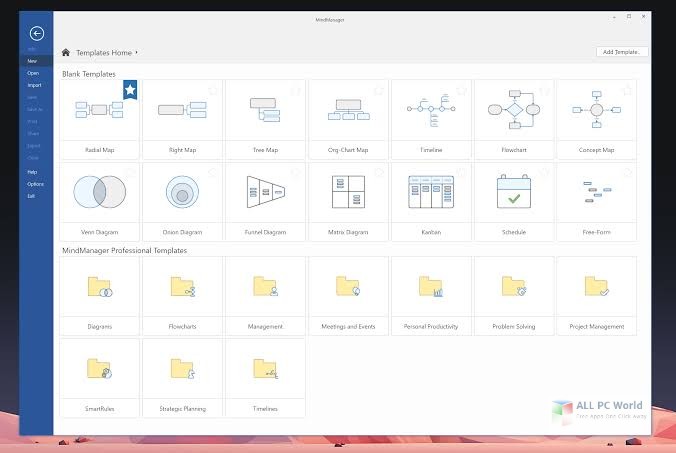Viewport: 676px width, 453px height.
Task: Choose Import in the sidebar menu
Action: coord(34,85)
